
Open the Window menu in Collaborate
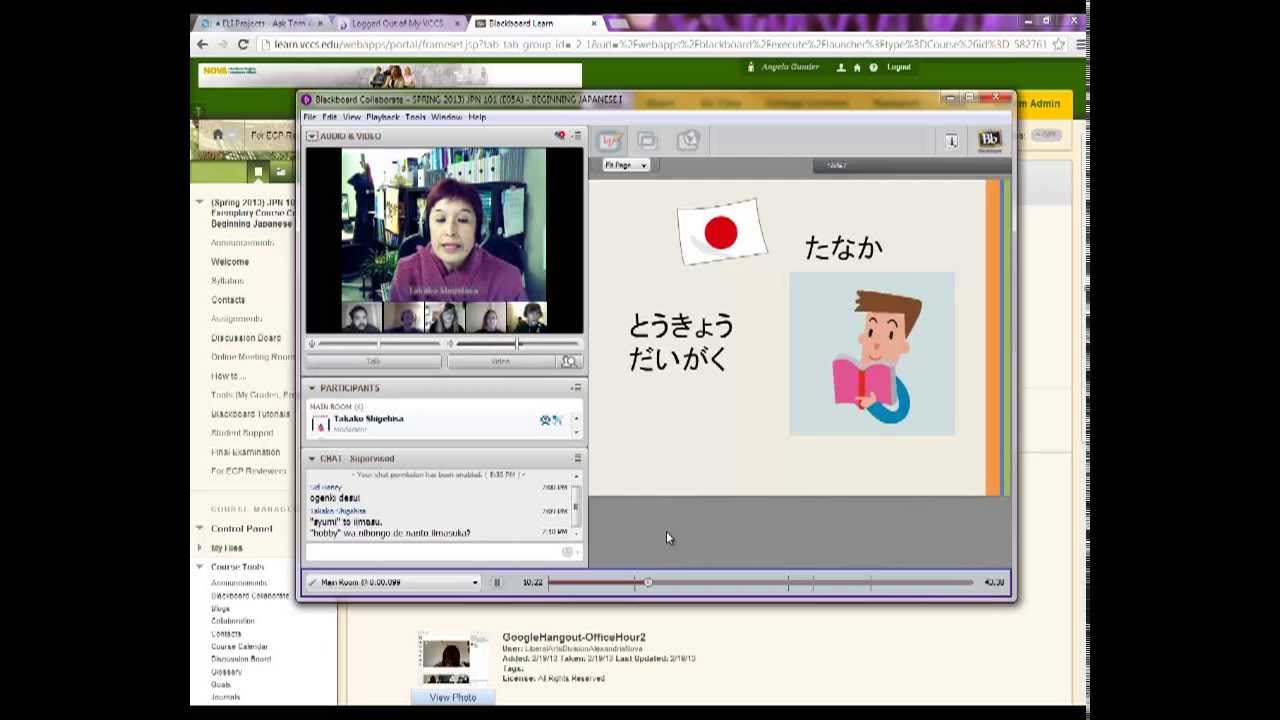446,117
